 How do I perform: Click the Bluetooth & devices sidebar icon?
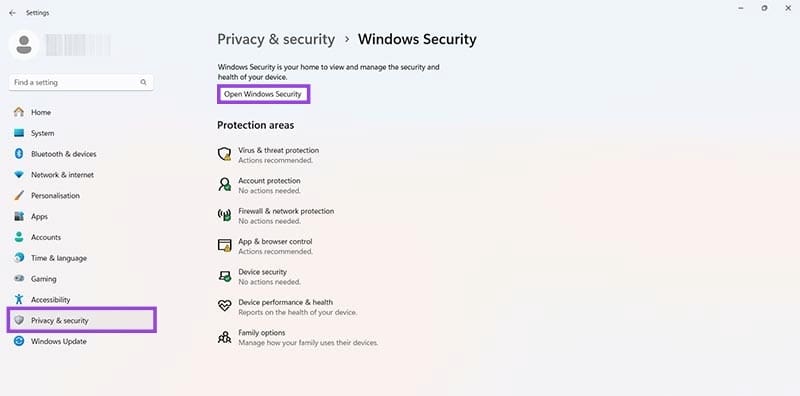coord(19,154)
